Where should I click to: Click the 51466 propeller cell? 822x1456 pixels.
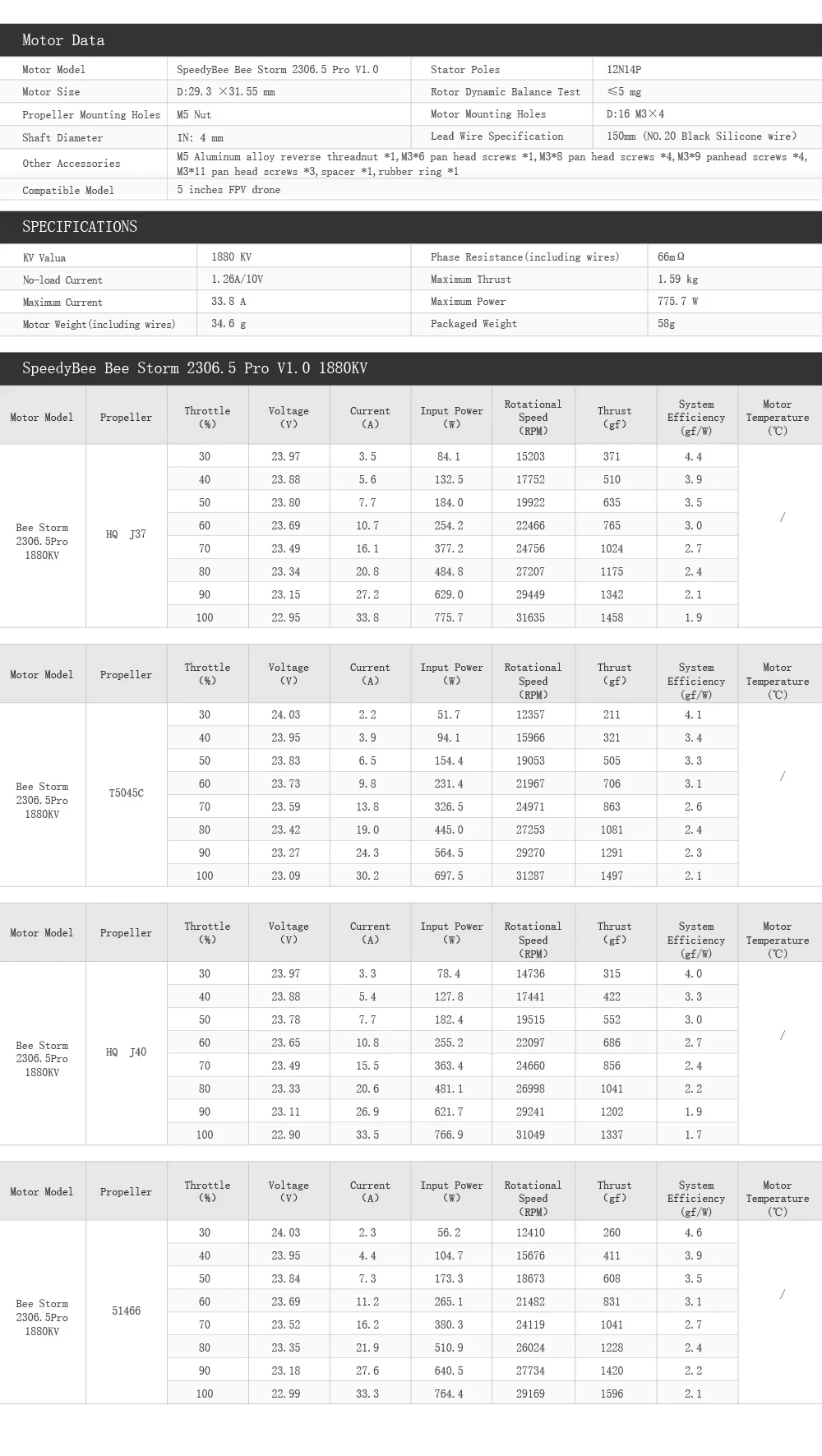point(126,1311)
